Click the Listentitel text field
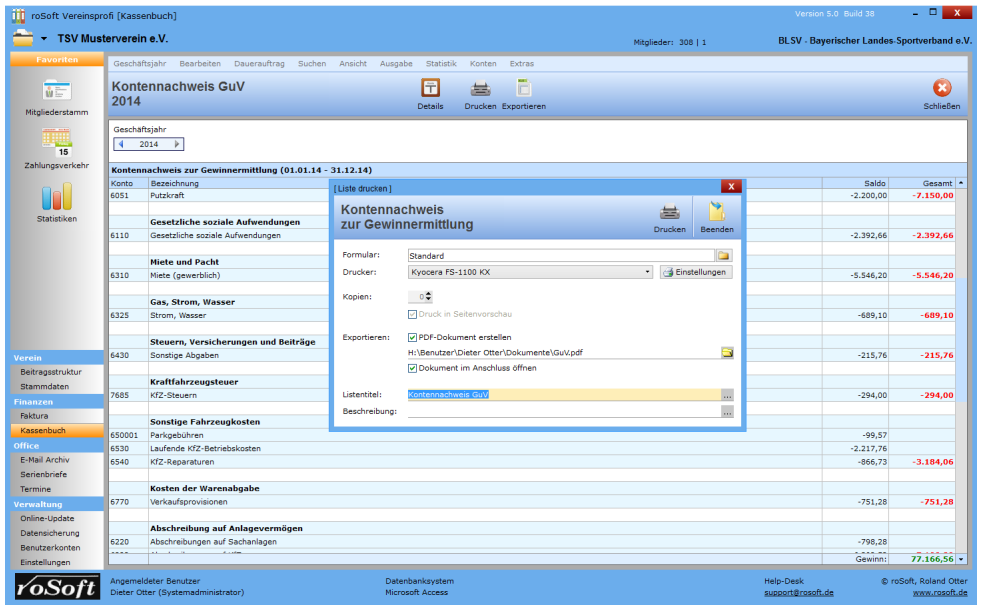 [563, 395]
